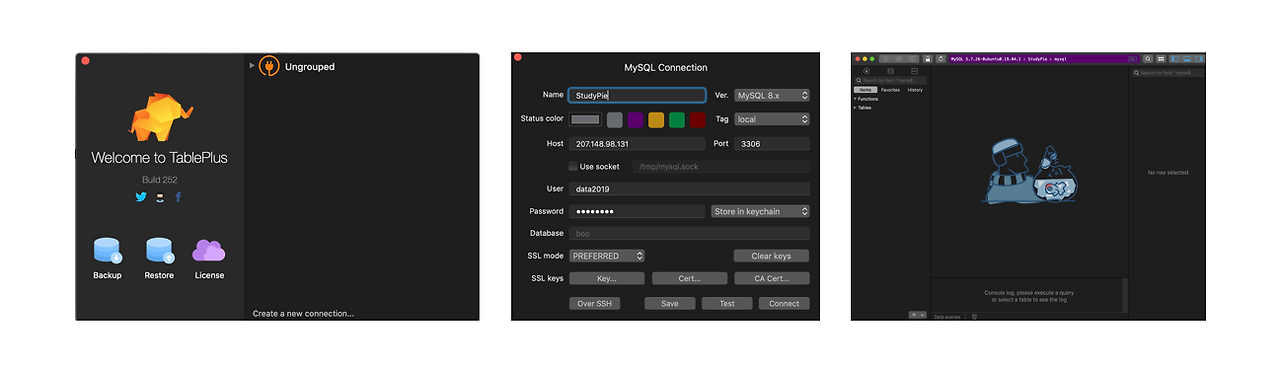This screenshot has width=1280, height=373.
Task: Click the lock icon in main toolbar
Action: tap(928, 59)
